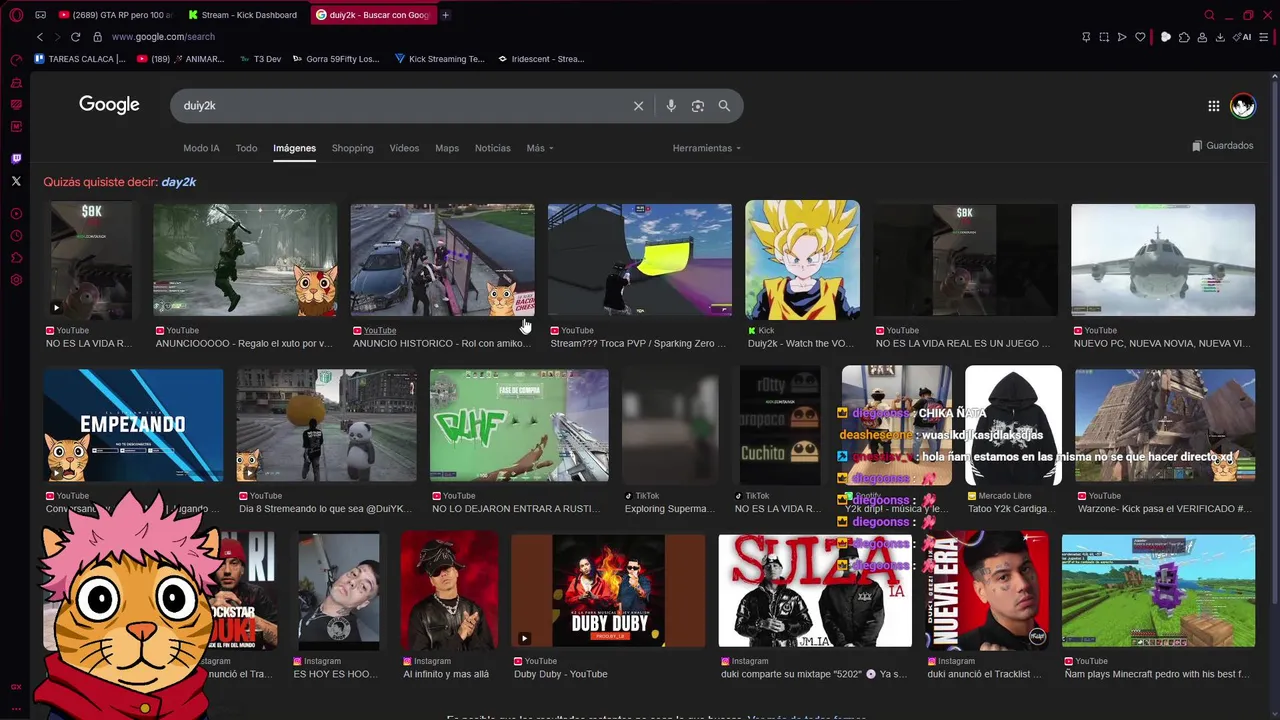Open the Guardados saved items link
The height and width of the screenshot is (720, 1280).
pos(1223,146)
